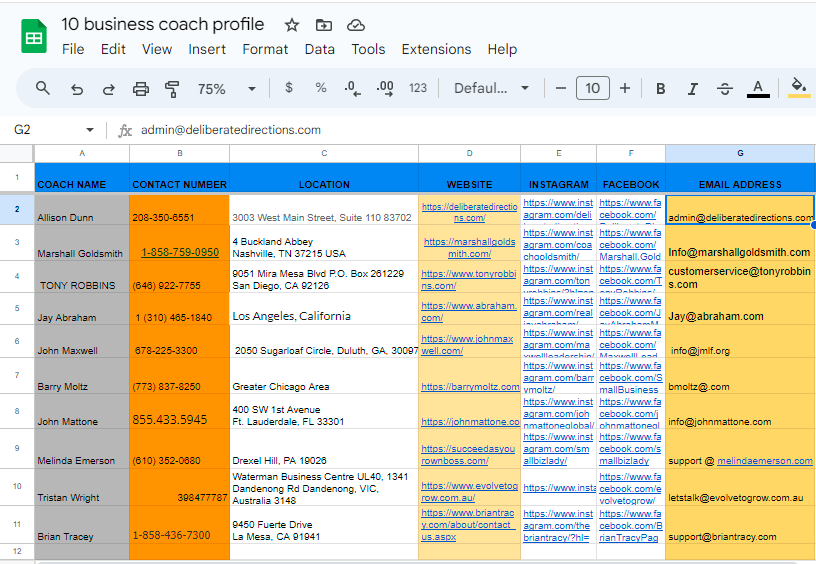Image resolution: width=816 pixels, height=564 pixels.
Task: Click the font size field
Action: point(593,88)
